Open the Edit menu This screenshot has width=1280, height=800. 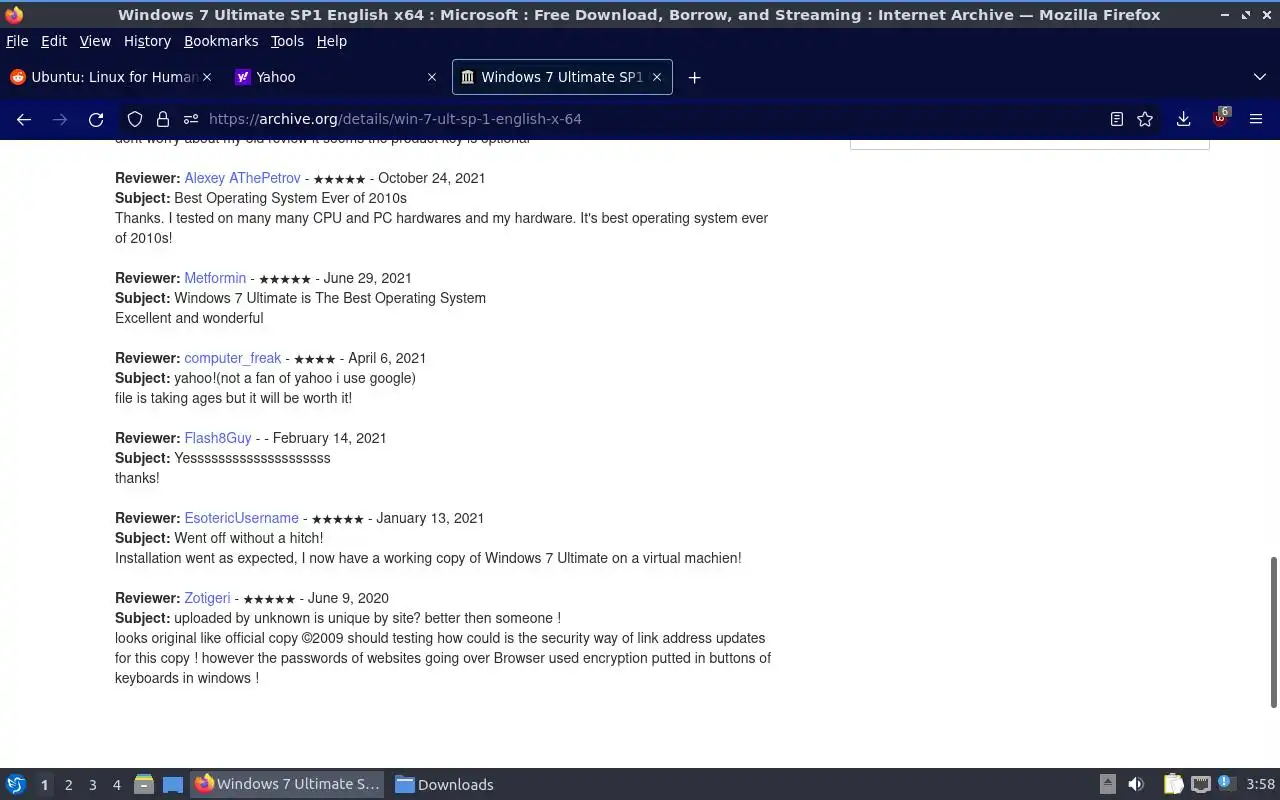pyautogui.click(x=54, y=41)
